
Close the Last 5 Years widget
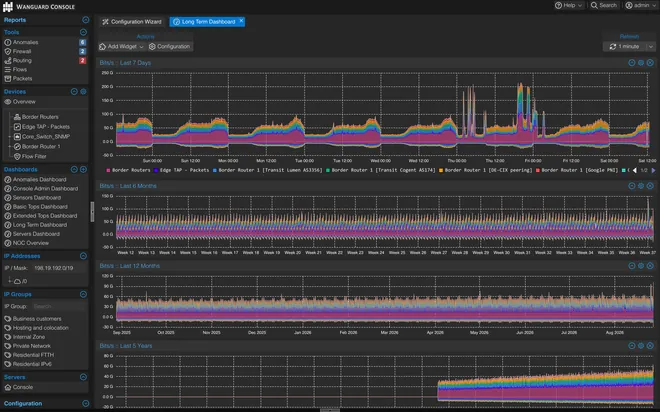pos(650,346)
